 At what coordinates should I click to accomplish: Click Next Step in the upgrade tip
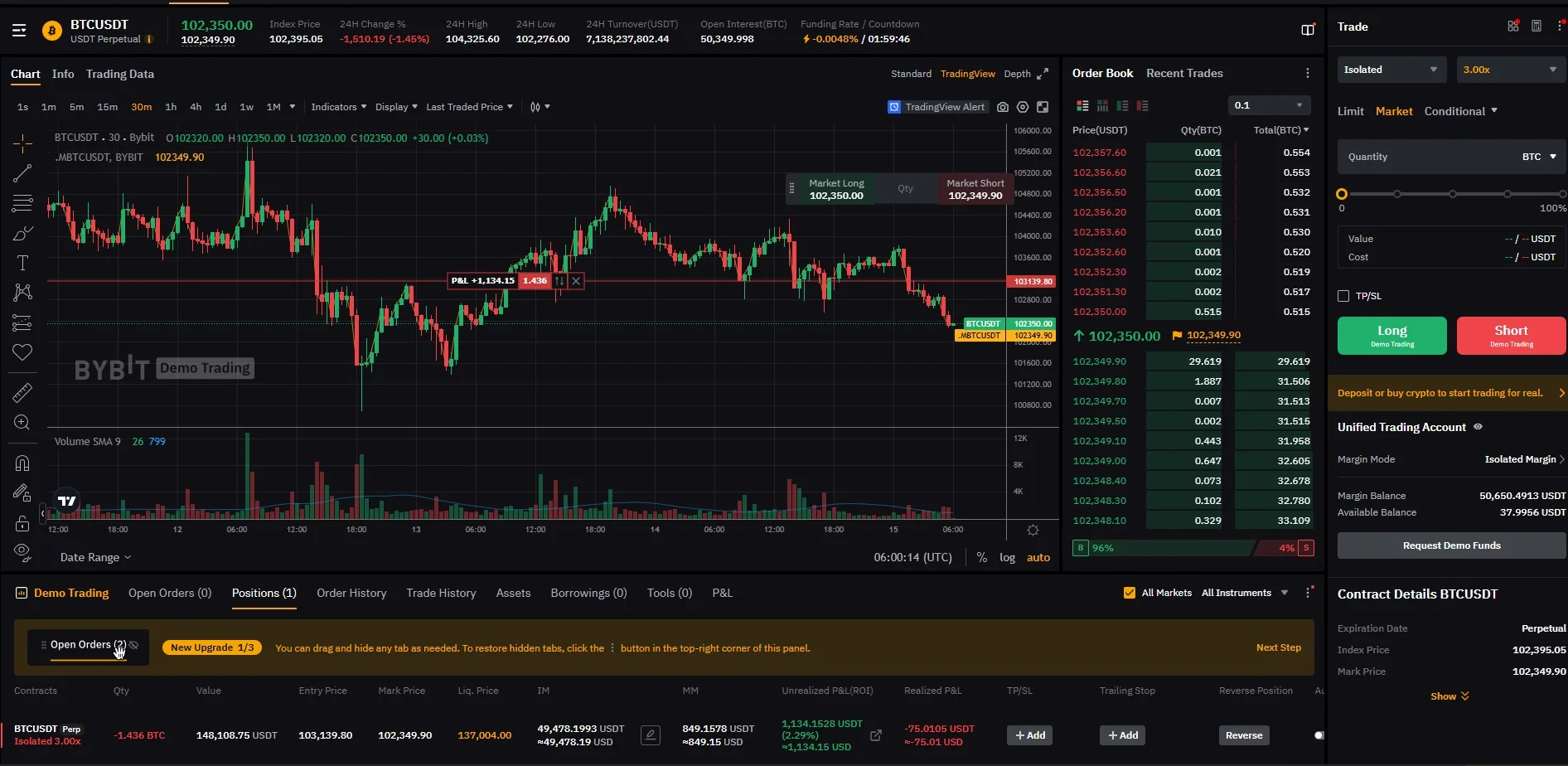tap(1279, 647)
